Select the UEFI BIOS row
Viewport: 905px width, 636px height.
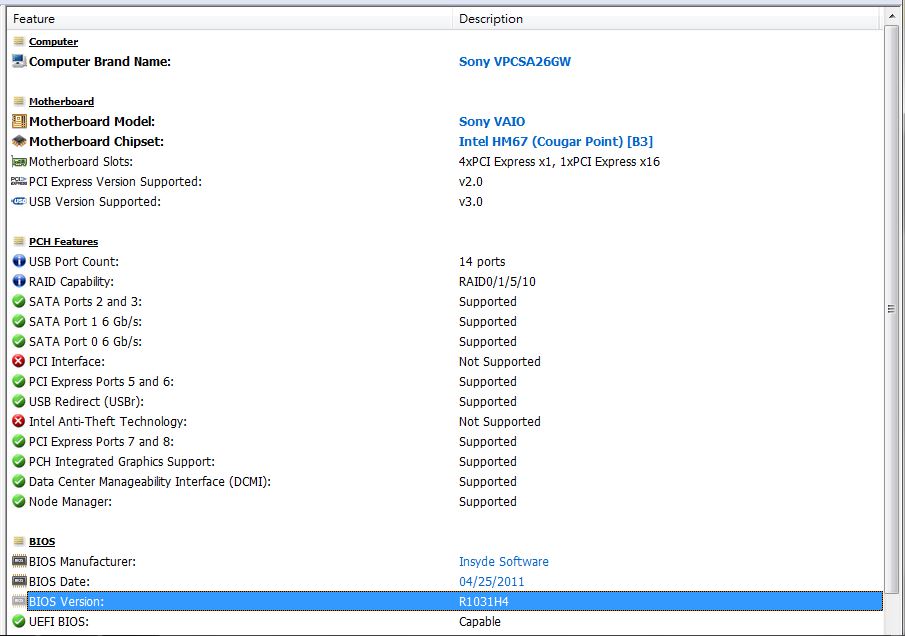coord(446,622)
